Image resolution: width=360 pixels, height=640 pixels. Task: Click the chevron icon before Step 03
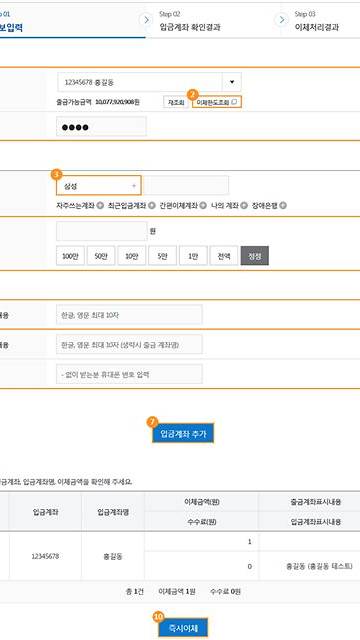pos(281,20)
